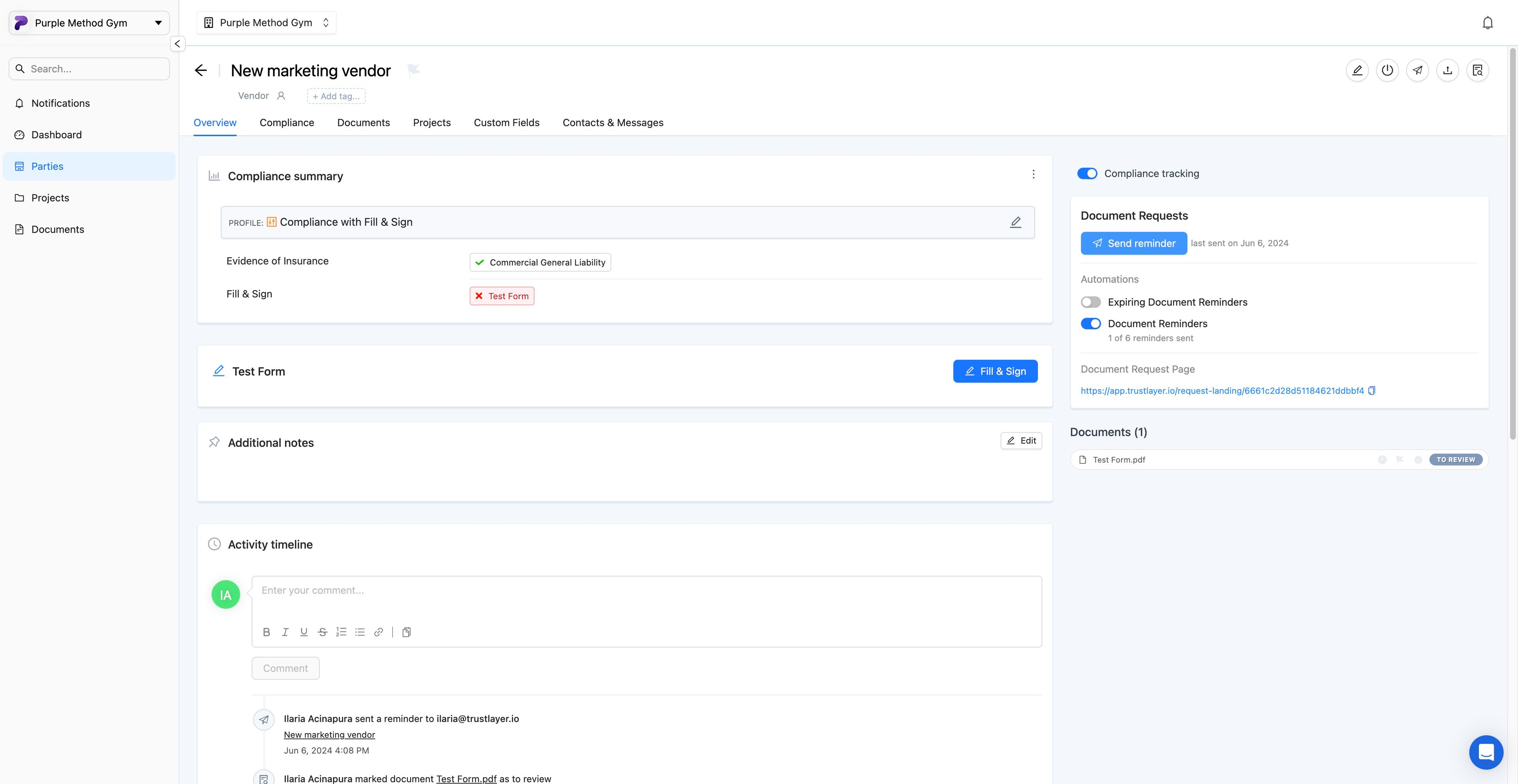Click the paper plane send icon in header
The image size is (1518, 784).
click(1417, 70)
